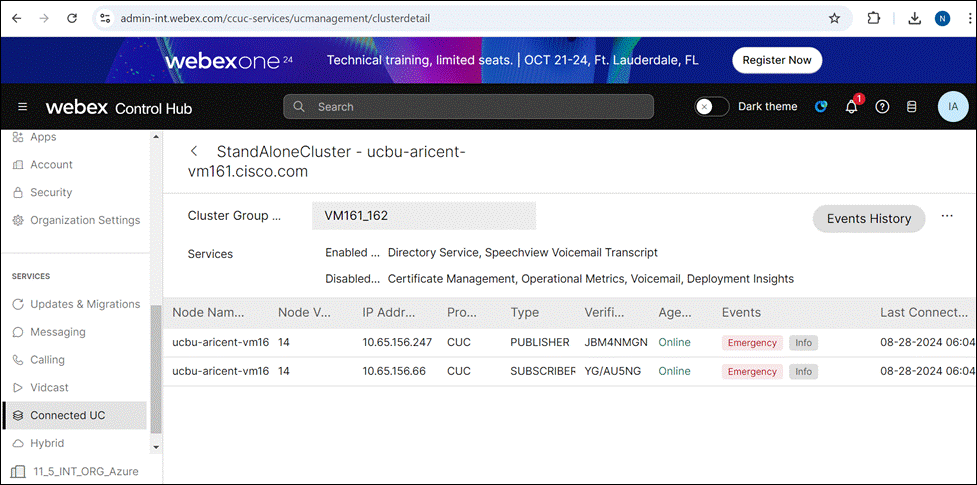Viewport: 977px width, 485px height.
Task: Click the Events History button
Action: (x=869, y=219)
